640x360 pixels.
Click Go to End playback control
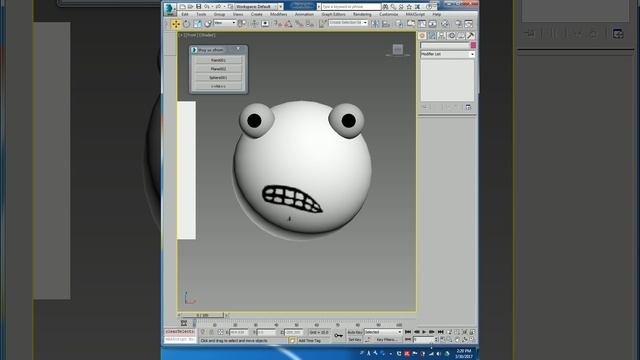pyautogui.click(x=440, y=332)
